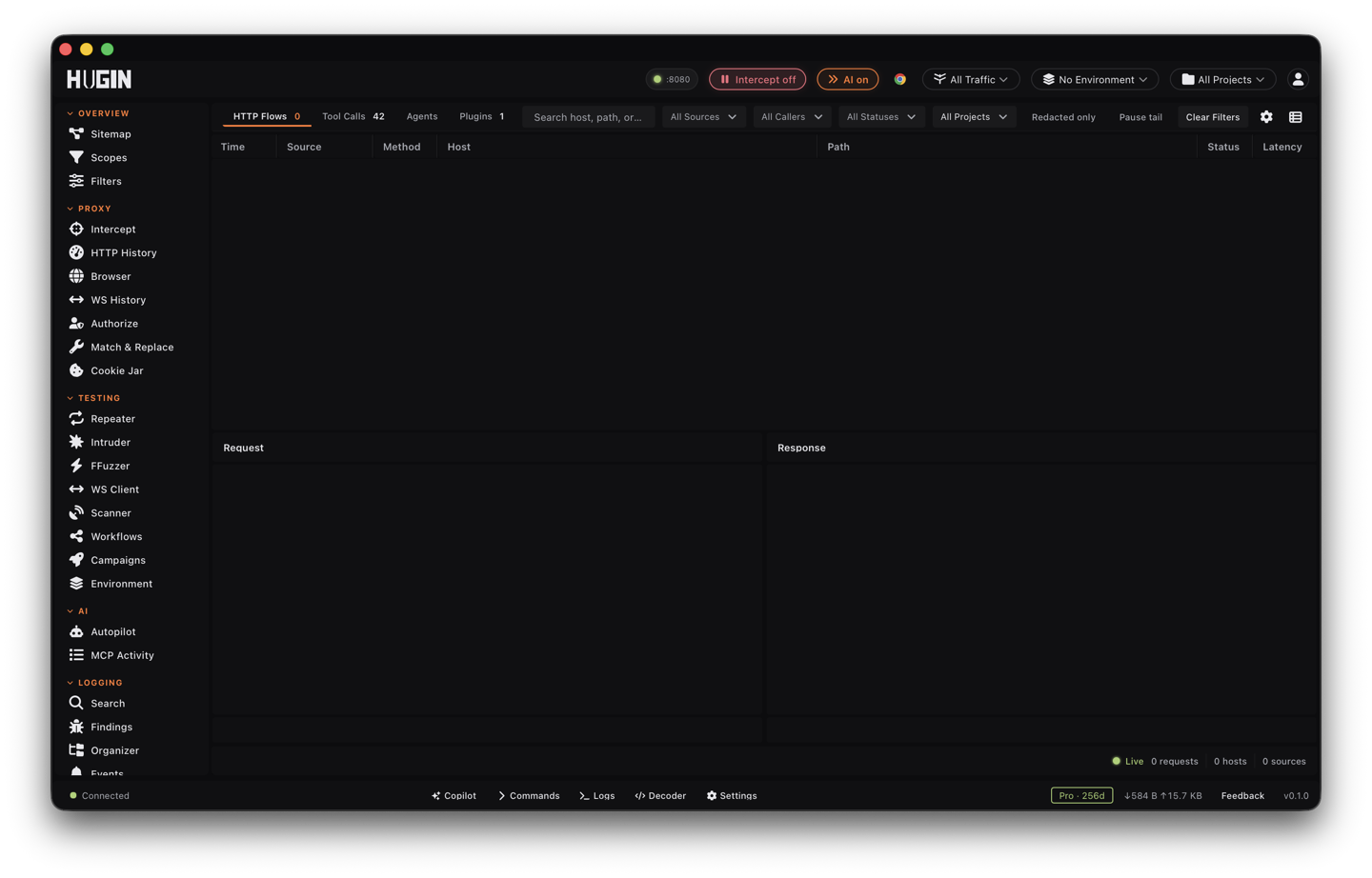Open Workflows share-node icon
1372x878 pixels.
tap(76, 536)
